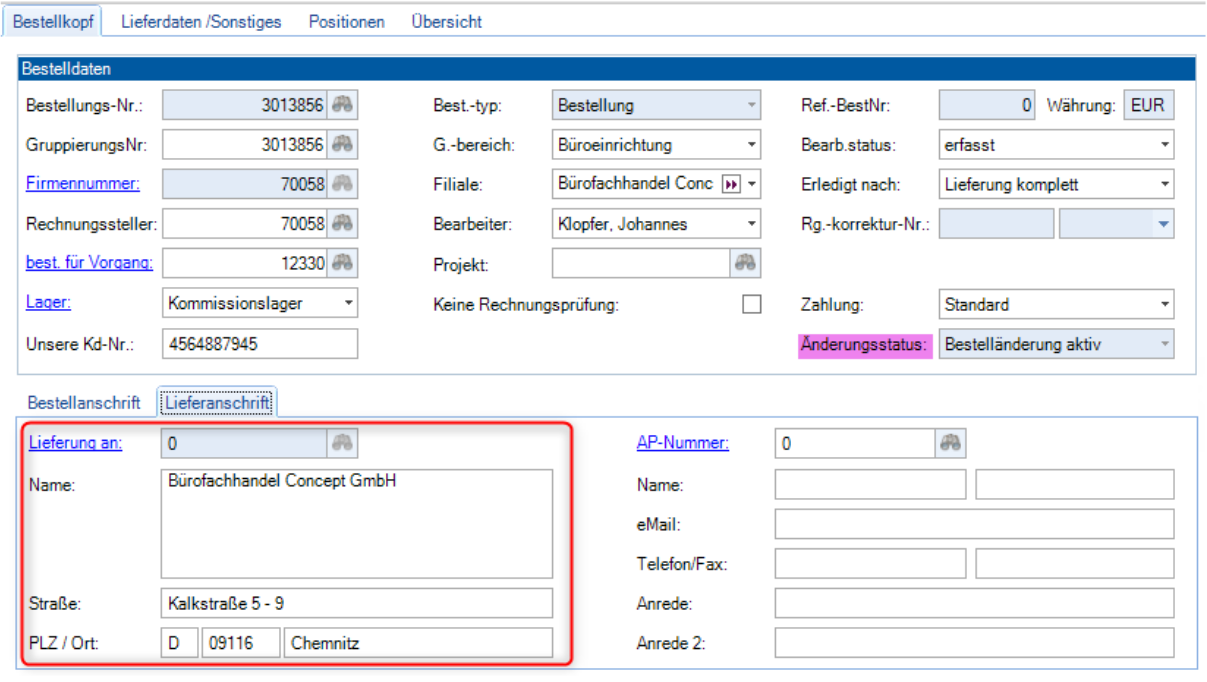Click binoculars search icon next to Bestellungs-Nr.
Screen dimensions: 1207x682
343,105
